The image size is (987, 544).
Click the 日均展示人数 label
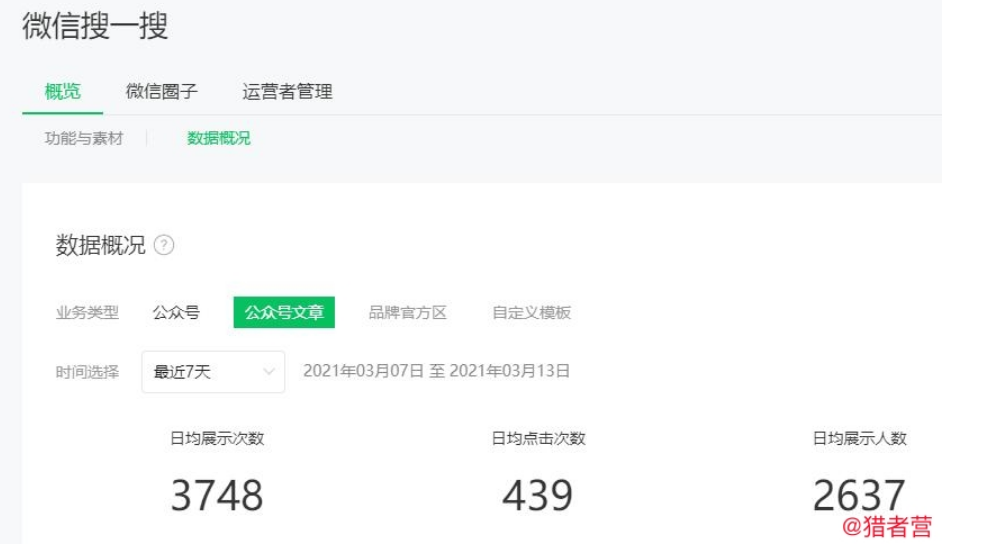point(860,438)
